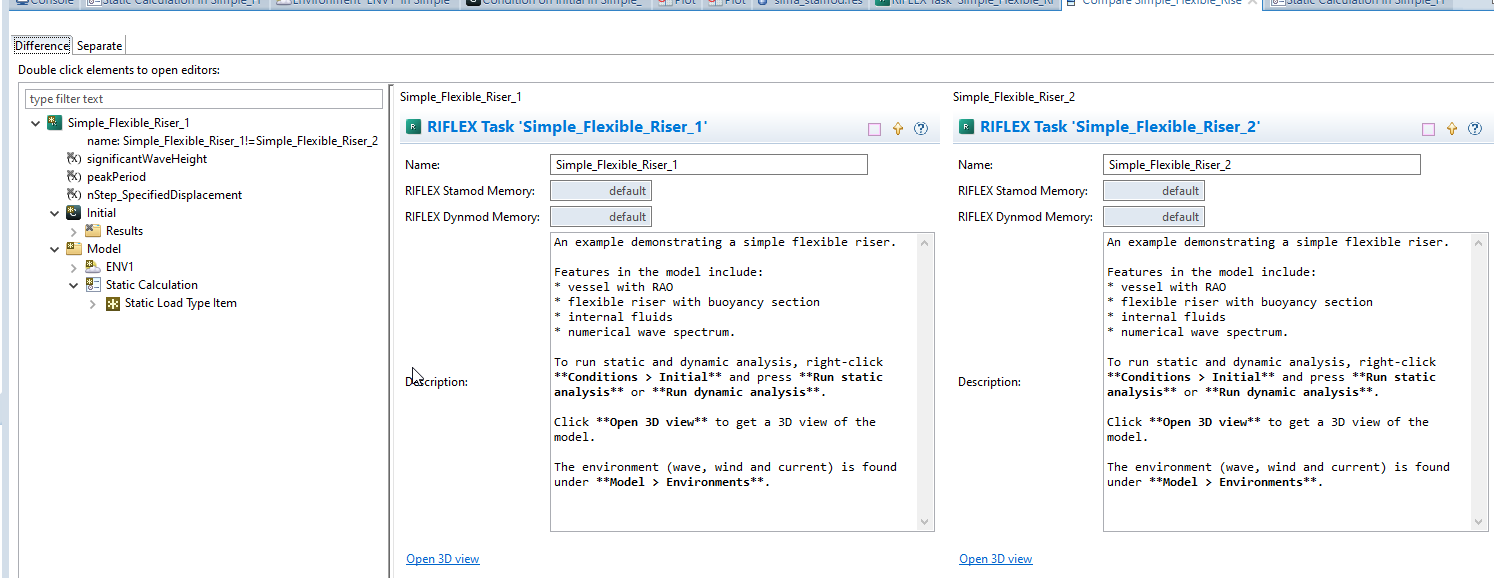Select the Difference tab
Viewport: 1494px width, 578px height.
[42, 46]
